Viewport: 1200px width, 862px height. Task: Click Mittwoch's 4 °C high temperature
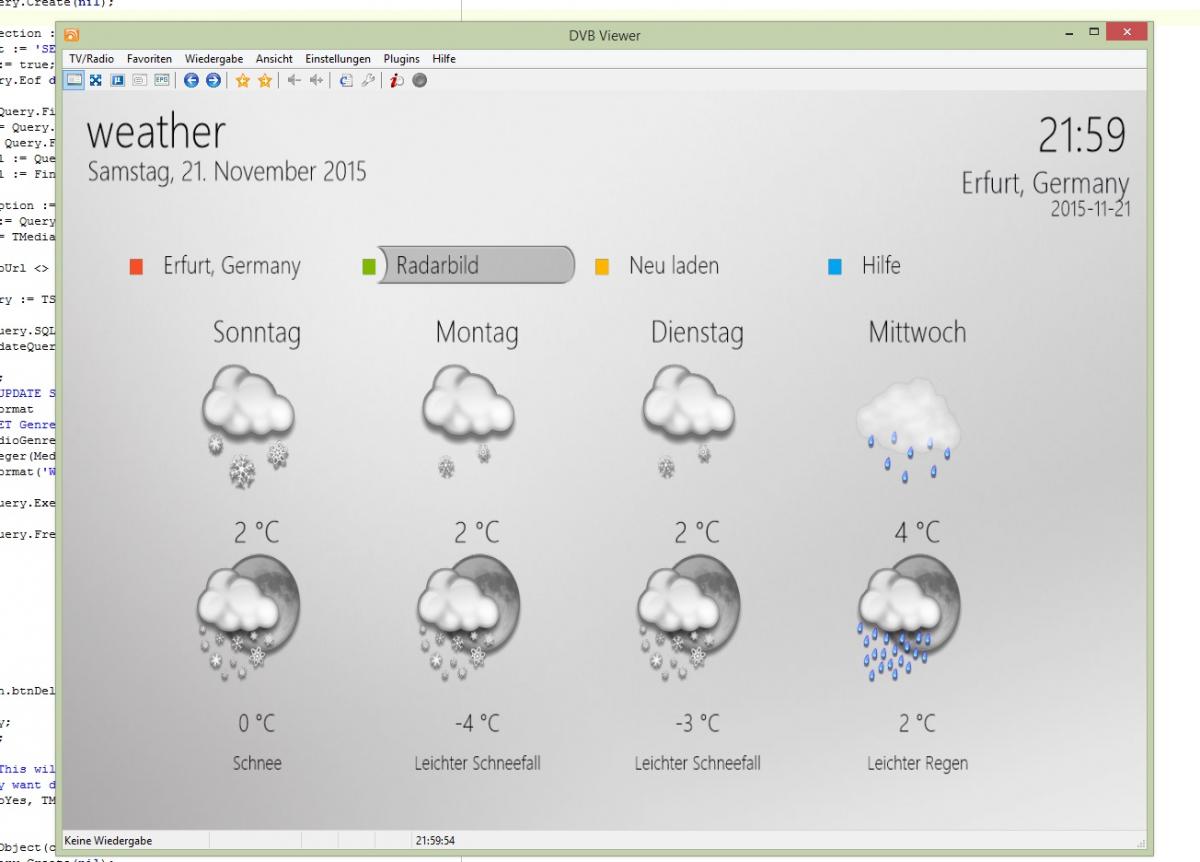pyautogui.click(x=917, y=533)
